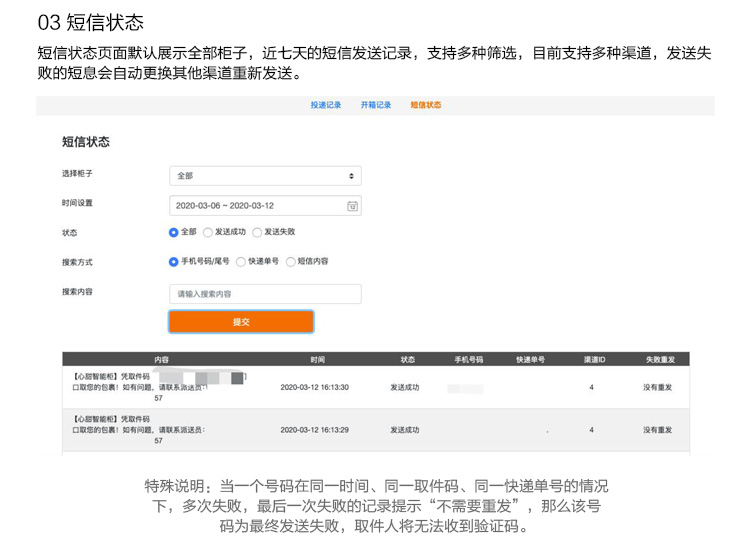The height and width of the screenshot is (557, 750).
Task: Select the row timestamped 2020-03-12 16:13:30
Action: (x=314, y=387)
